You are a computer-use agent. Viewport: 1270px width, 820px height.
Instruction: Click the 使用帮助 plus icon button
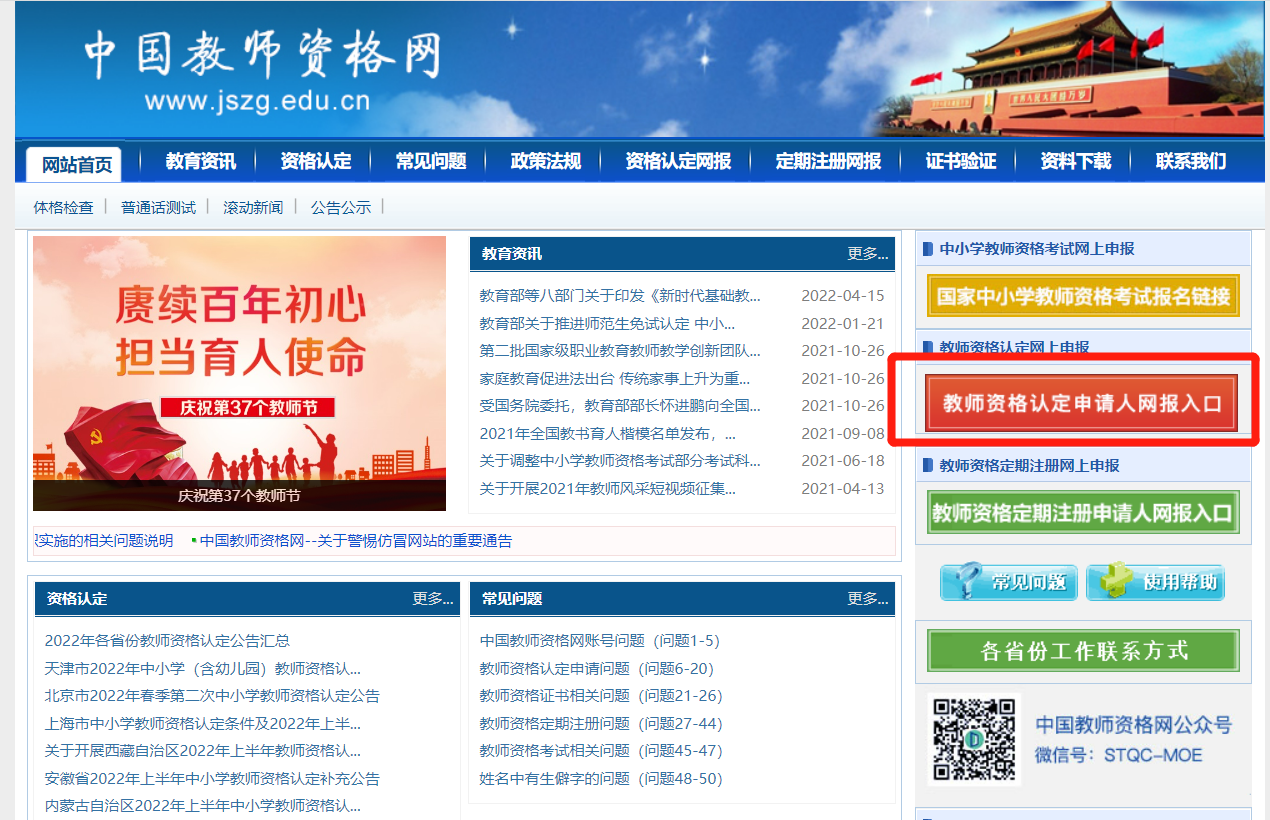point(1155,581)
